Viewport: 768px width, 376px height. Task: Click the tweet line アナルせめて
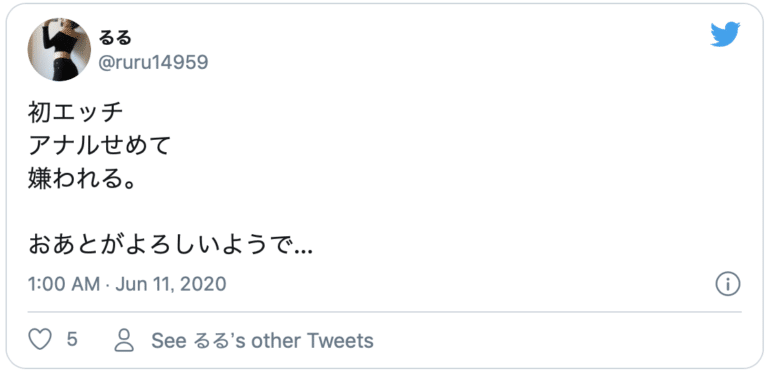99,147
